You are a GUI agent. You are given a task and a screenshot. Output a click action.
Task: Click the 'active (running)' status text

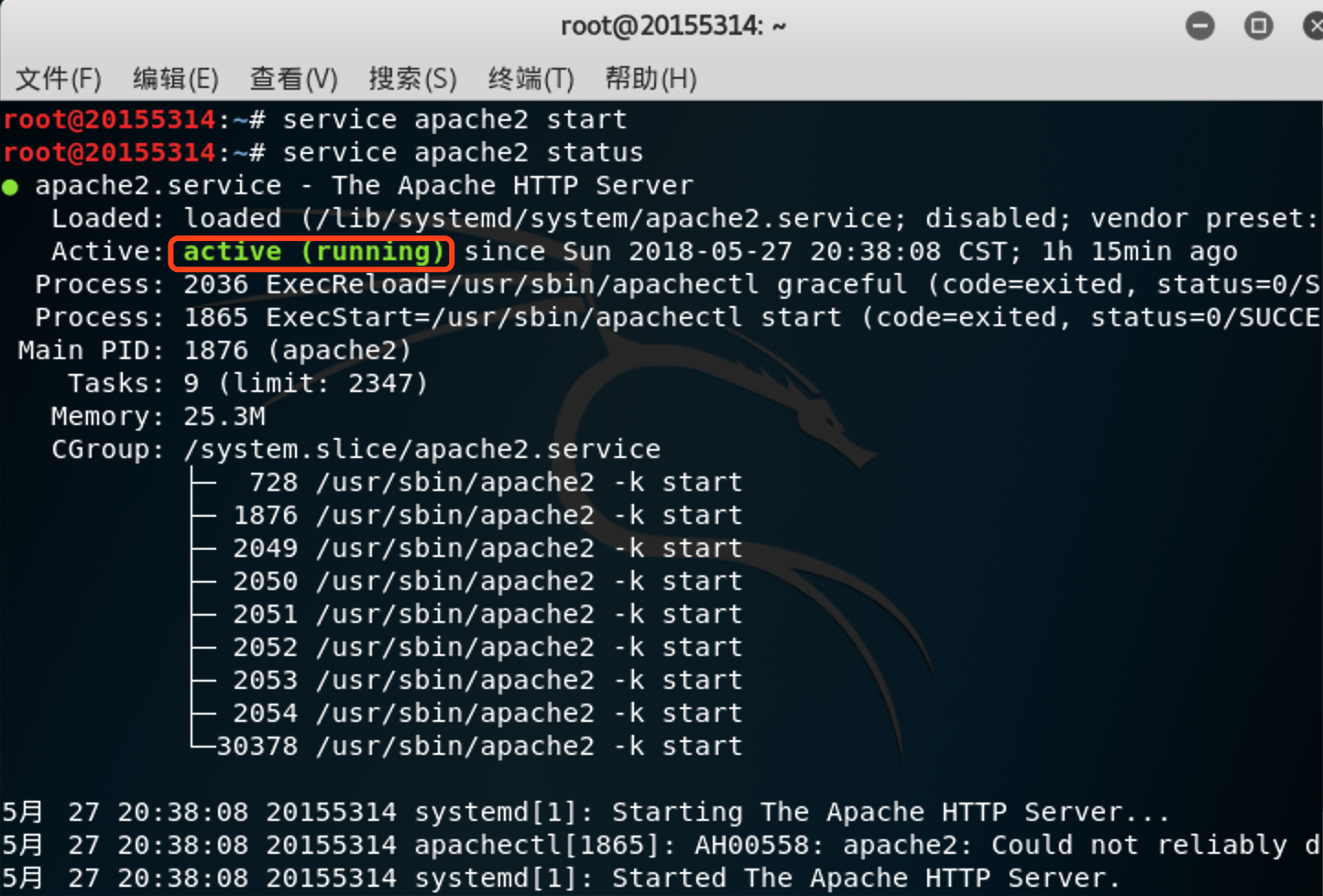tap(313, 252)
